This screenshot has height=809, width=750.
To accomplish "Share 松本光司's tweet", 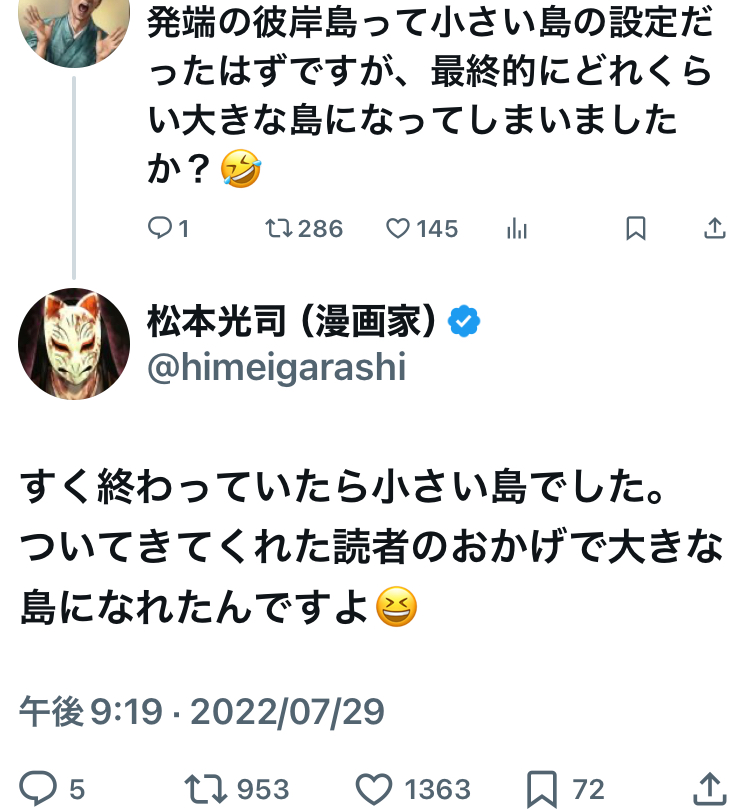I will point(708,788).
